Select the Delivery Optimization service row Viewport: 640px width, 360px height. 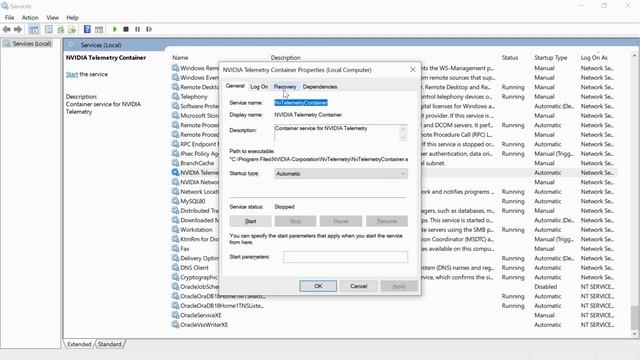394,258
